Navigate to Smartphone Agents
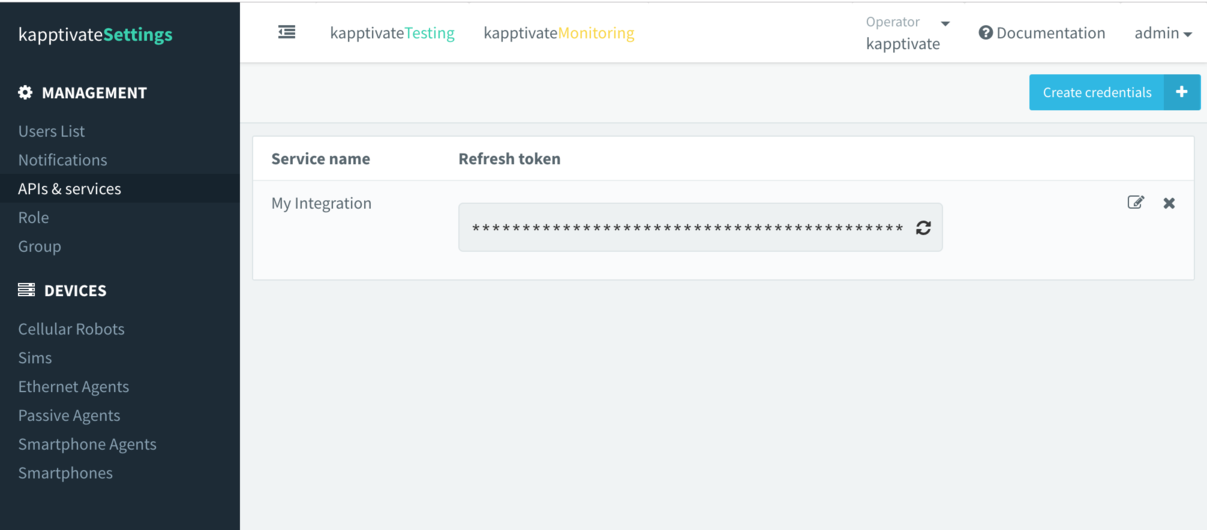 point(87,444)
